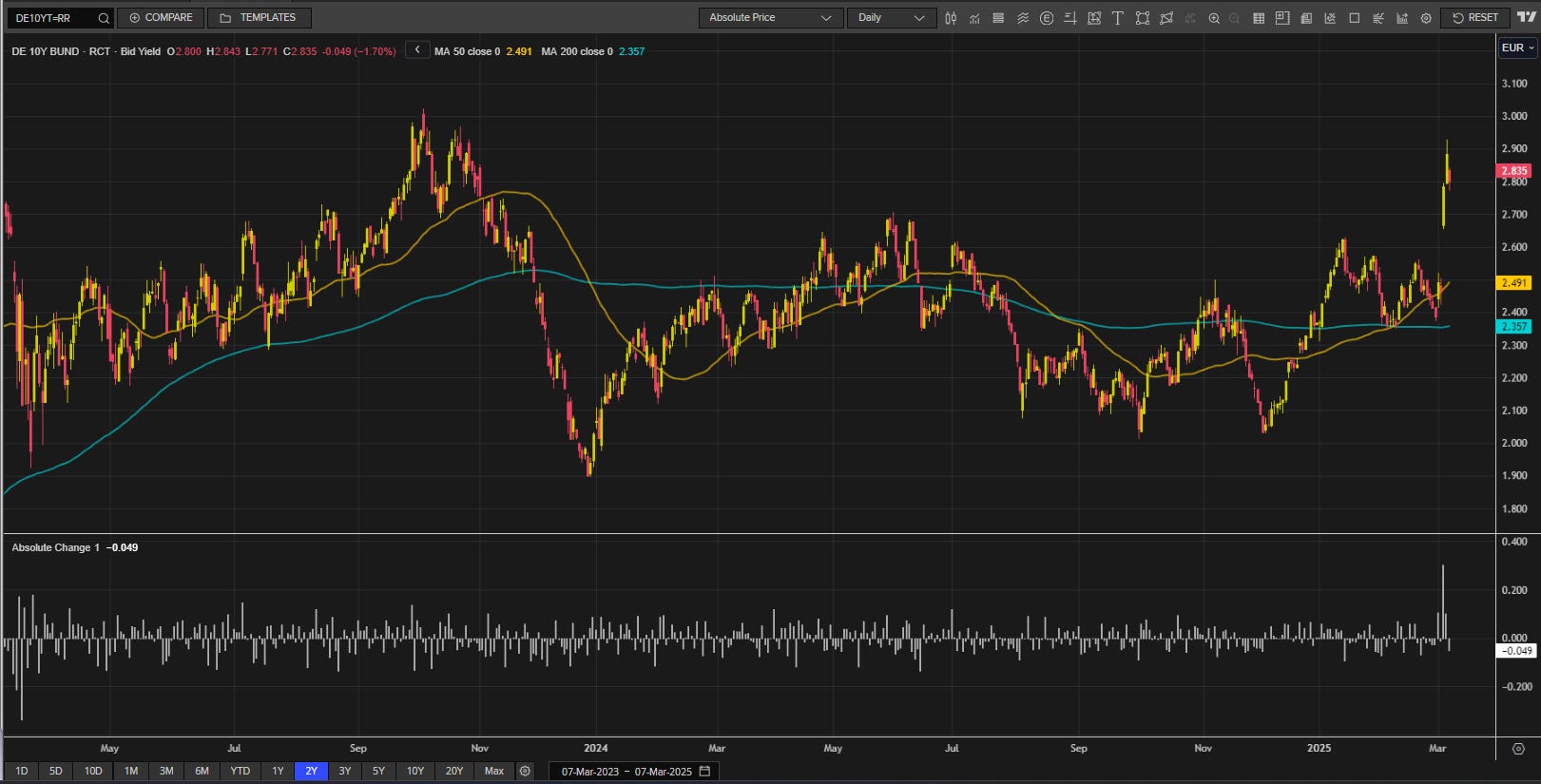The height and width of the screenshot is (784, 1541).
Task: Click the lines with strike-through icon
Action: (1378, 18)
